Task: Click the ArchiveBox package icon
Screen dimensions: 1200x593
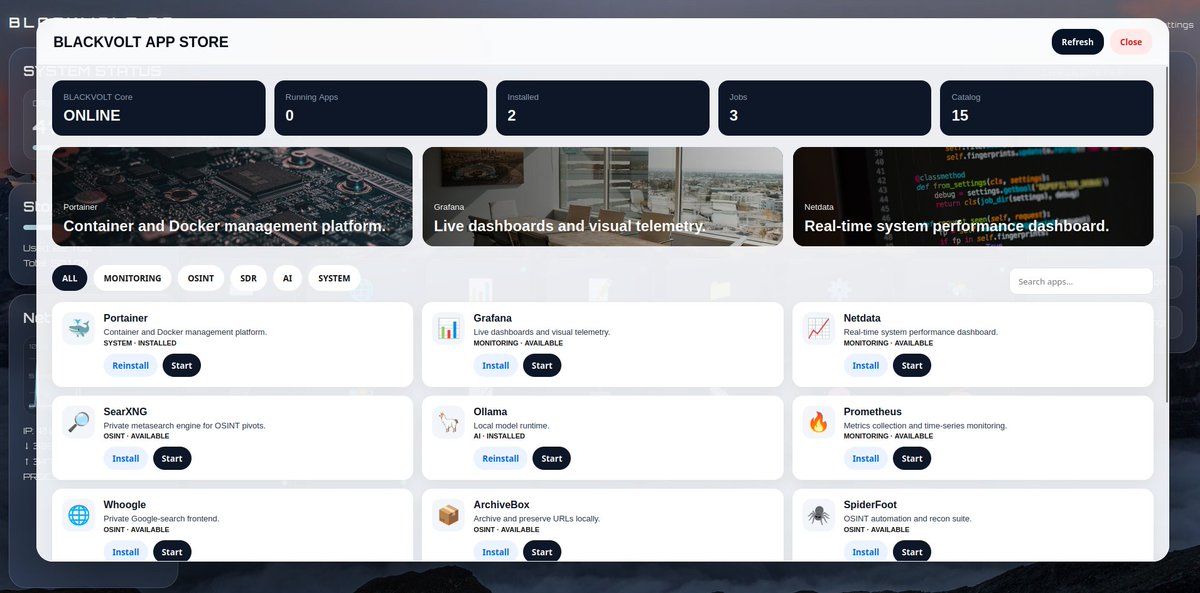Action: click(449, 515)
